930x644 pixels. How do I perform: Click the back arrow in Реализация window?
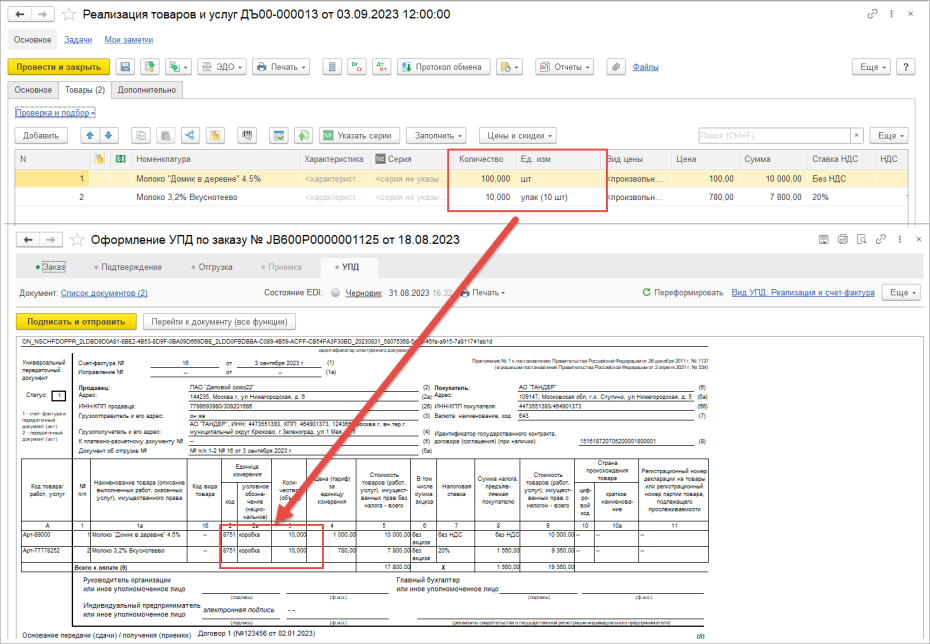[20, 14]
